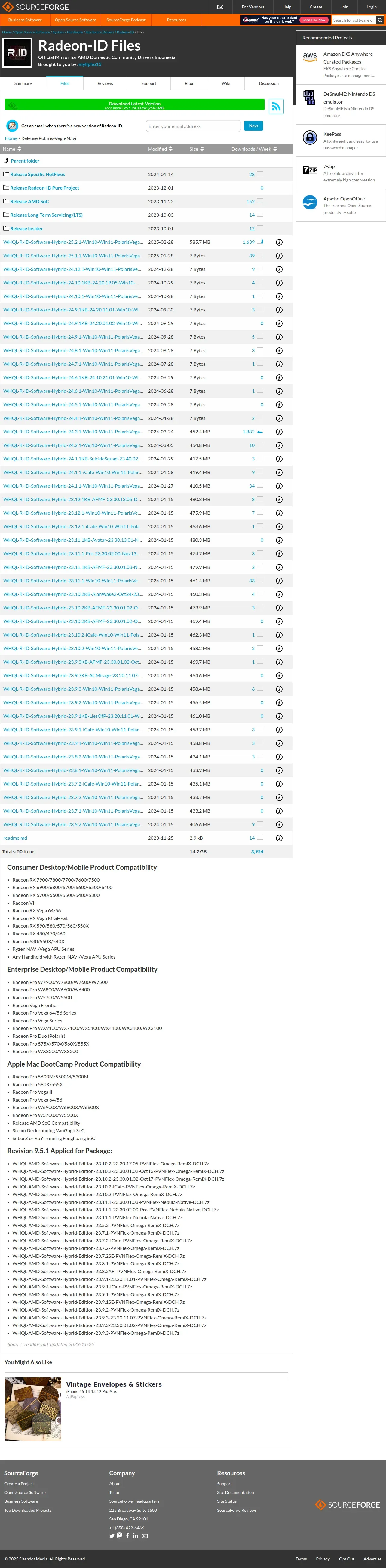Open the Release Long-Term Servicing (LTS) folder
The width and height of the screenshot is (386, 1568).
click(46, 215)
